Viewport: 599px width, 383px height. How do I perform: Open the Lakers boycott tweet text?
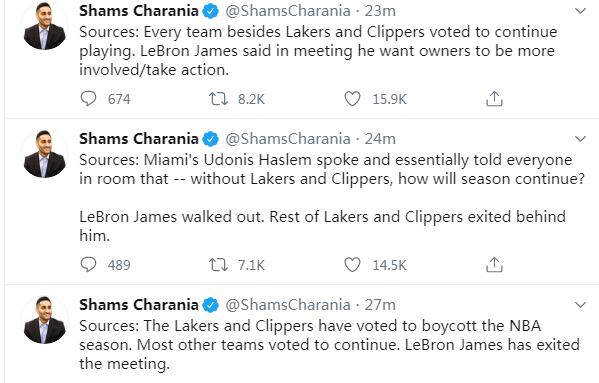(329, 344)
